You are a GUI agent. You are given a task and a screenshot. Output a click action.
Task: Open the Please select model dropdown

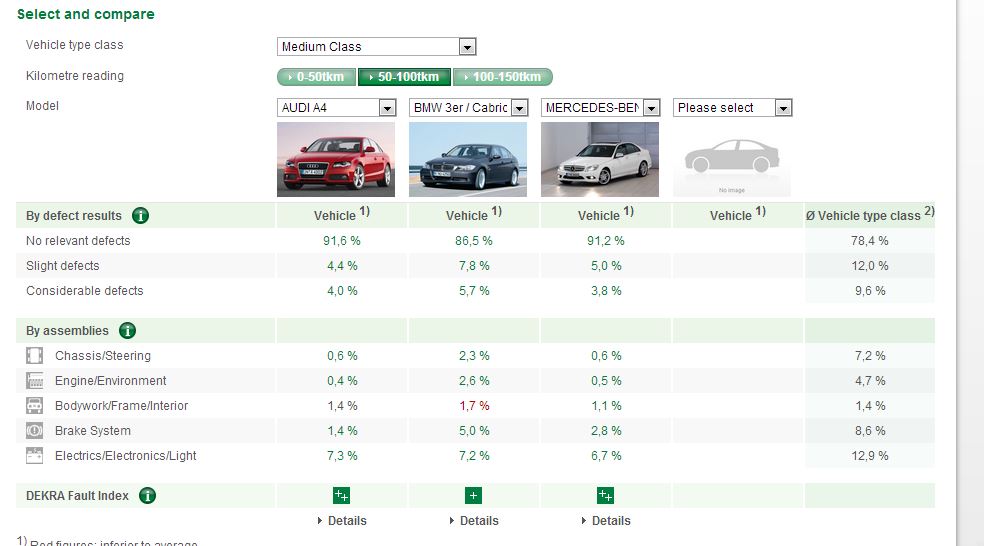click(732, 108)
